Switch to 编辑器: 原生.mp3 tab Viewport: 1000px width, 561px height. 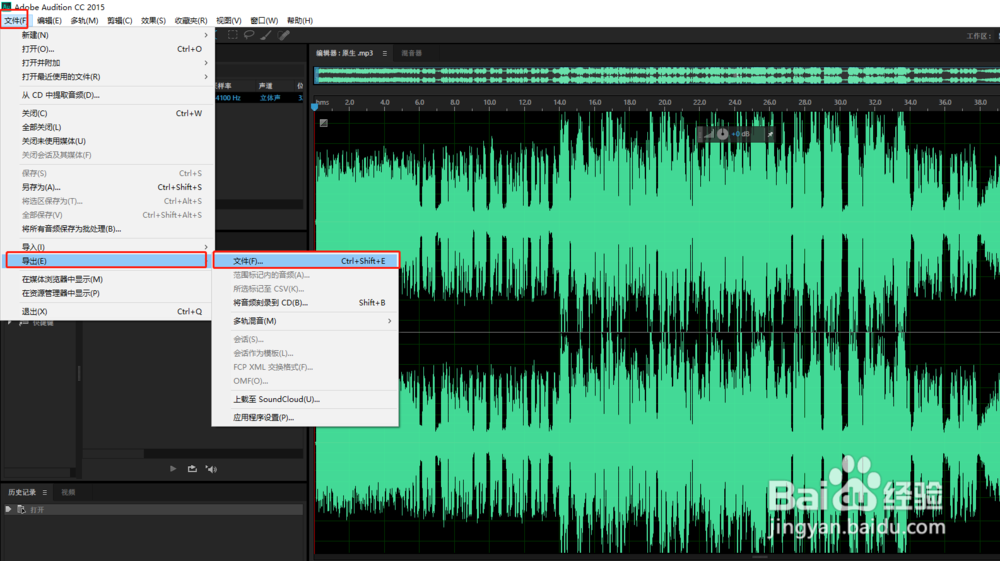click(344, 54)
